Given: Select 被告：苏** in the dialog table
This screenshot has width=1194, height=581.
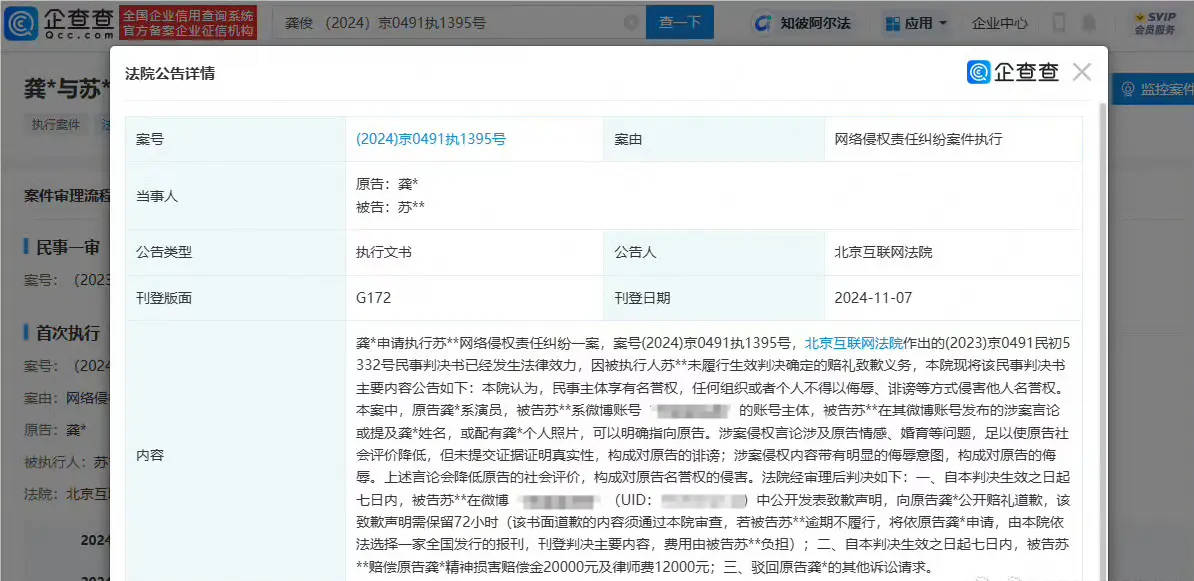Looking at the screenshot, I should [390, 207].
